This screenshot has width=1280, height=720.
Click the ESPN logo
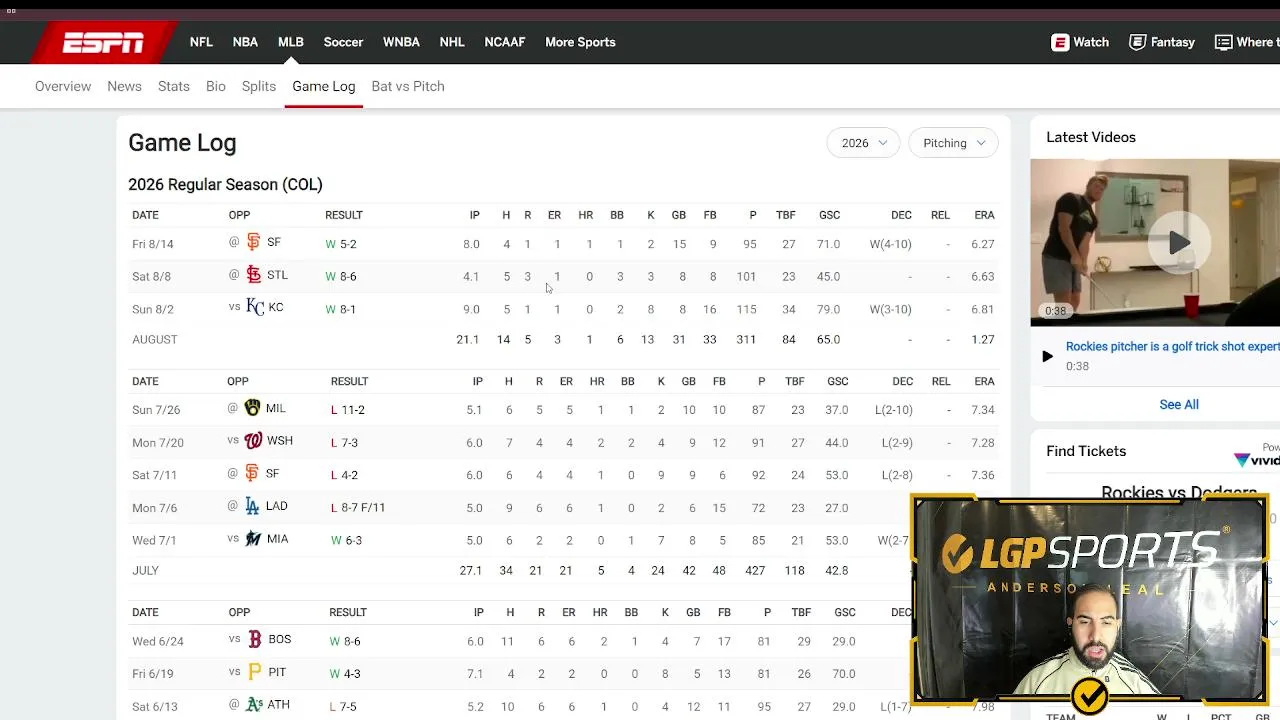pyautogui.click(x=103, y=42)
